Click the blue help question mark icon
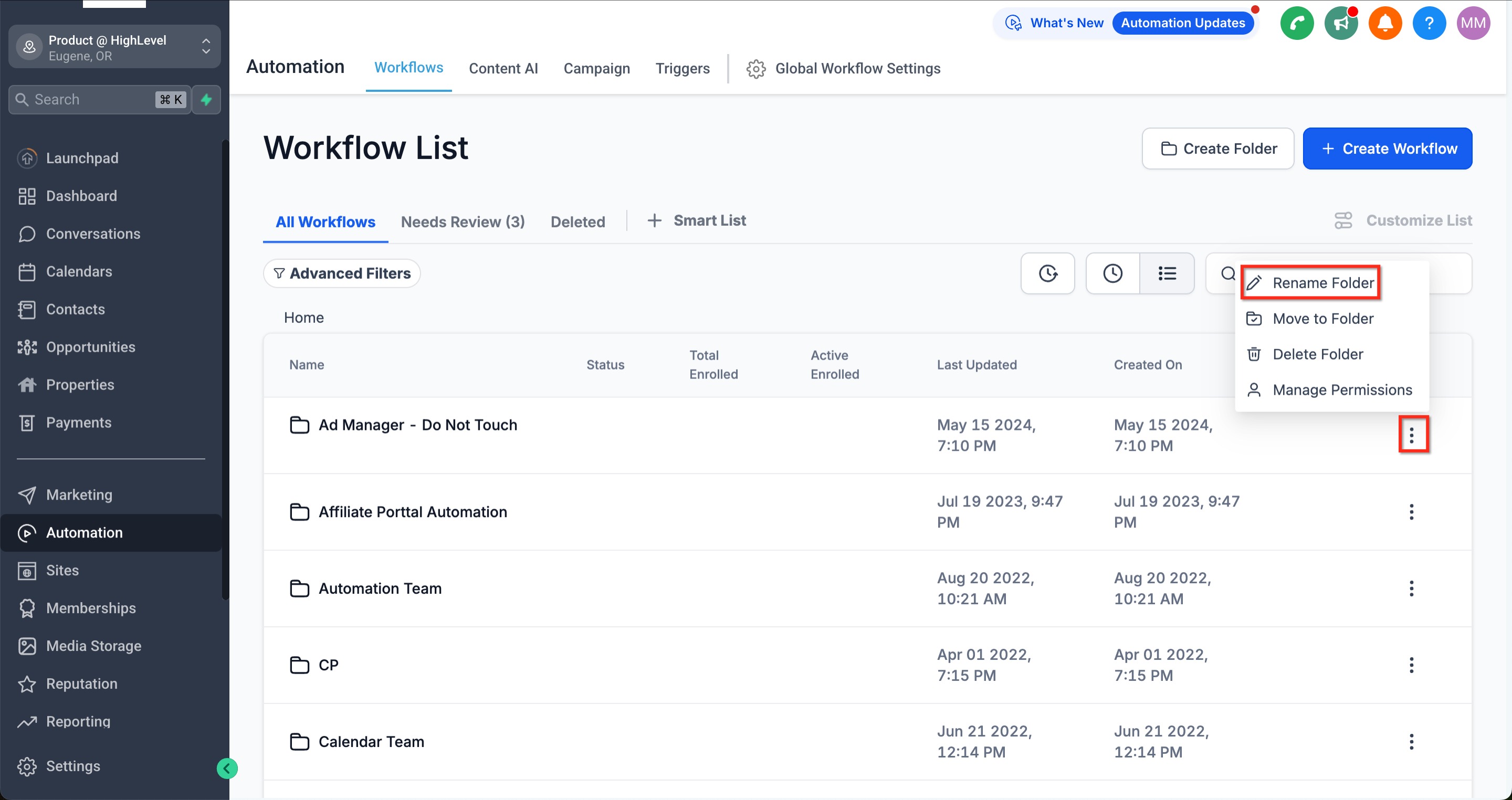 pyautogui.click(x=1429, y=24)
